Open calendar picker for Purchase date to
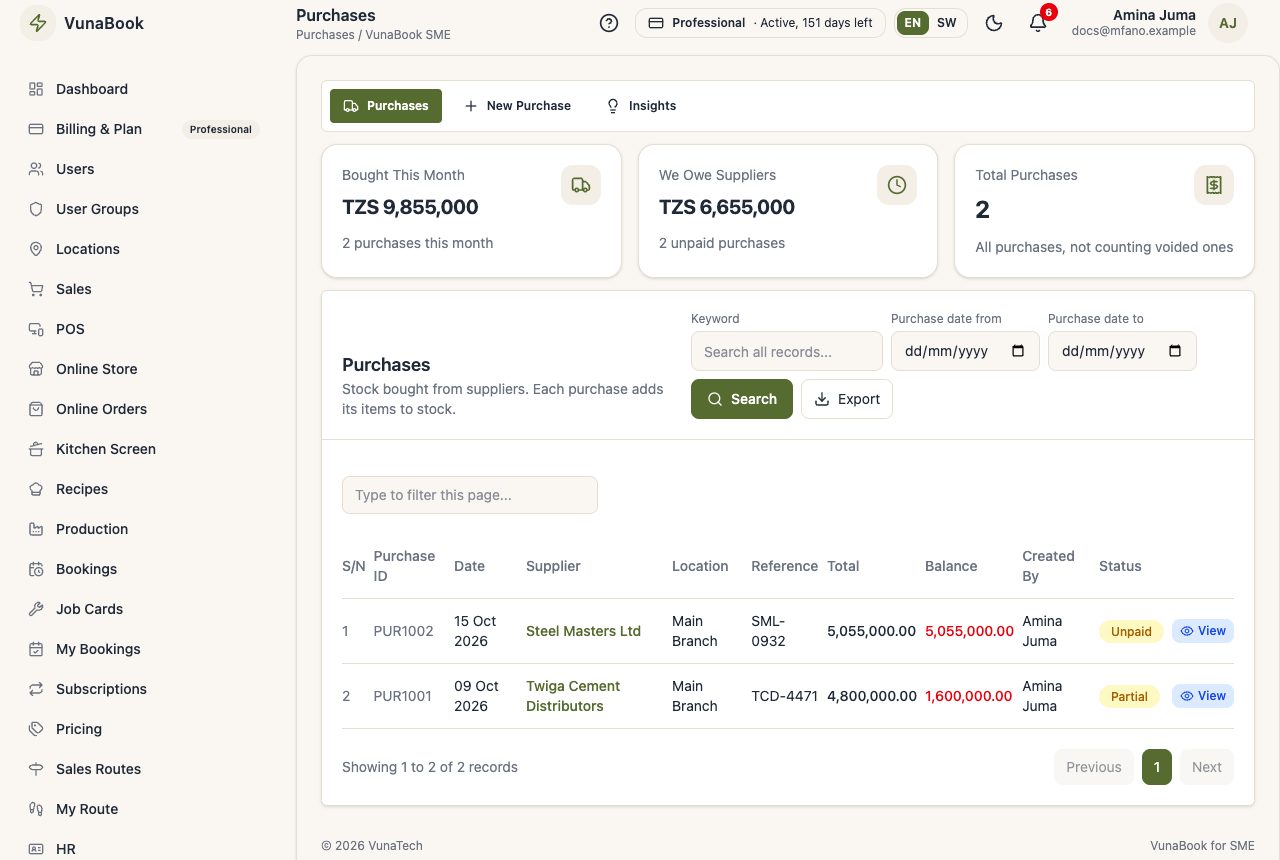Viewport: 1280px width, 860px height. [x=1176, y=351]
